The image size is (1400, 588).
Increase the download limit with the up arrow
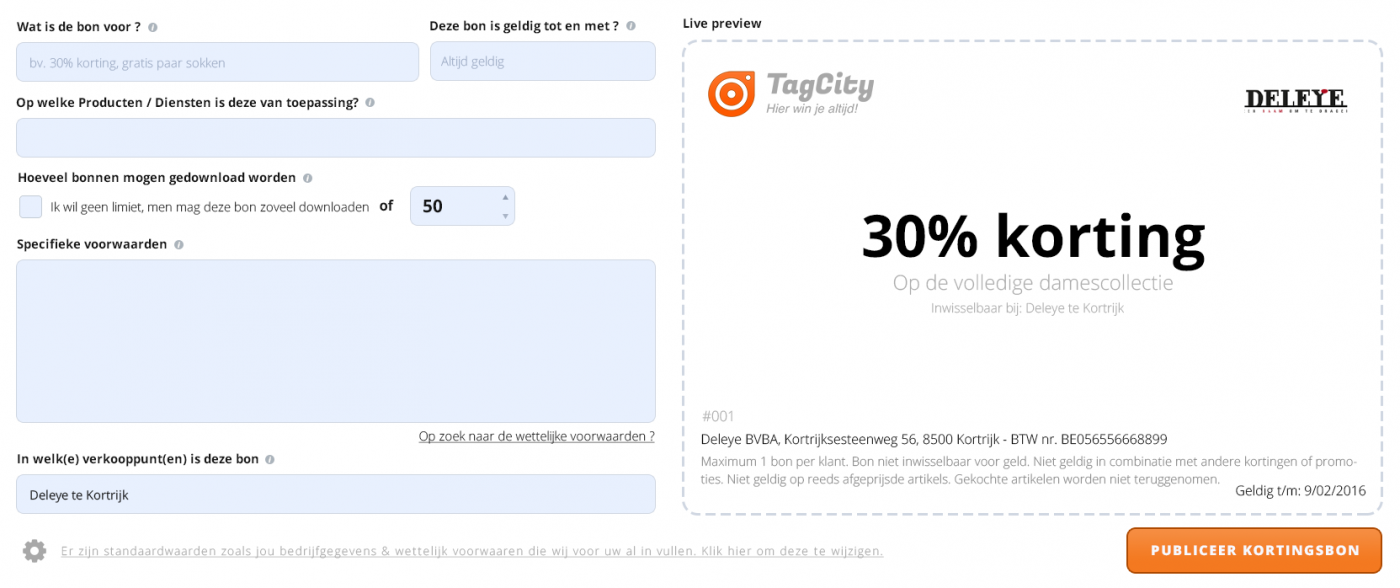(x=505, y=197)
